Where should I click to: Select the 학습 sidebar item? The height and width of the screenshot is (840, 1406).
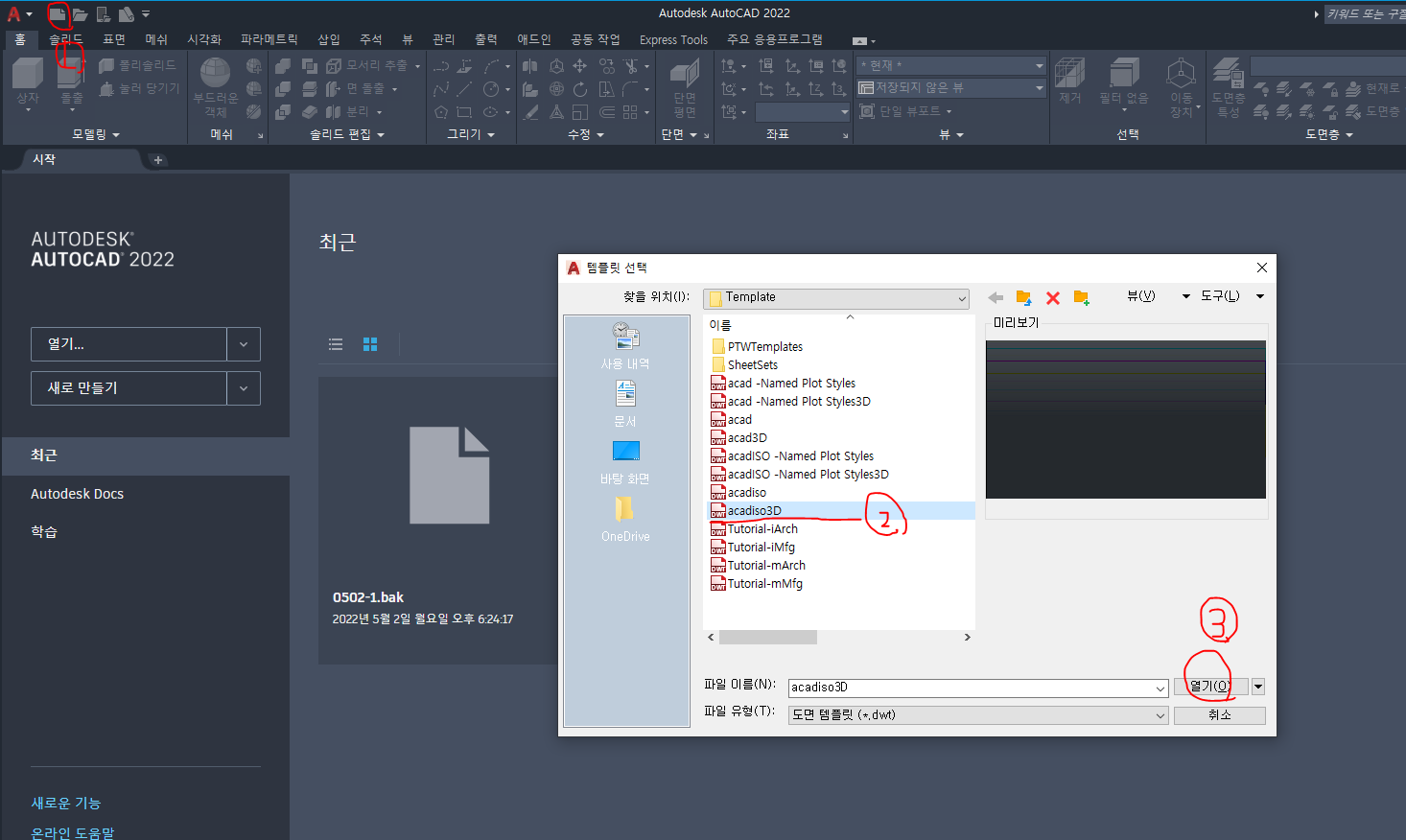(44, 532)
